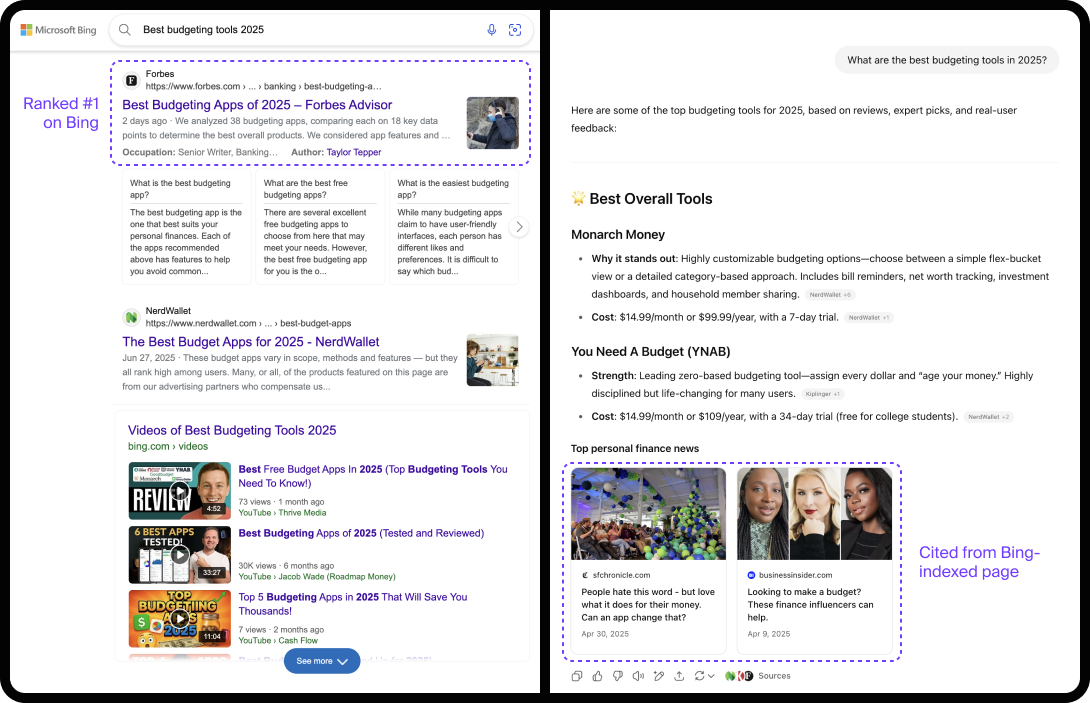Click the Forbes result thumbnail image
Screen dimensions: 1090x703
[493, 123]
